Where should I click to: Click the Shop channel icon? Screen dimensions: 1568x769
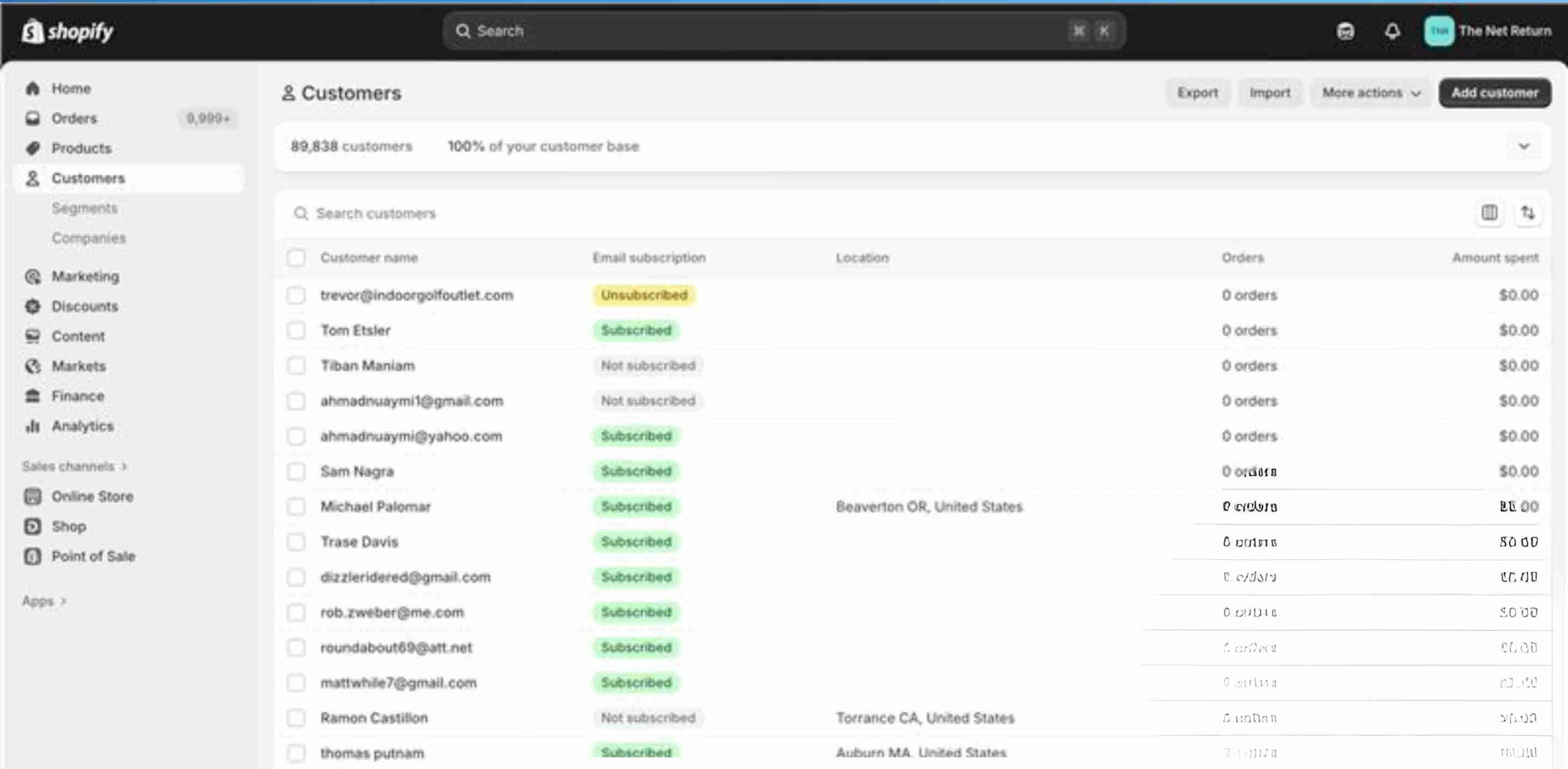click(33, 526)
